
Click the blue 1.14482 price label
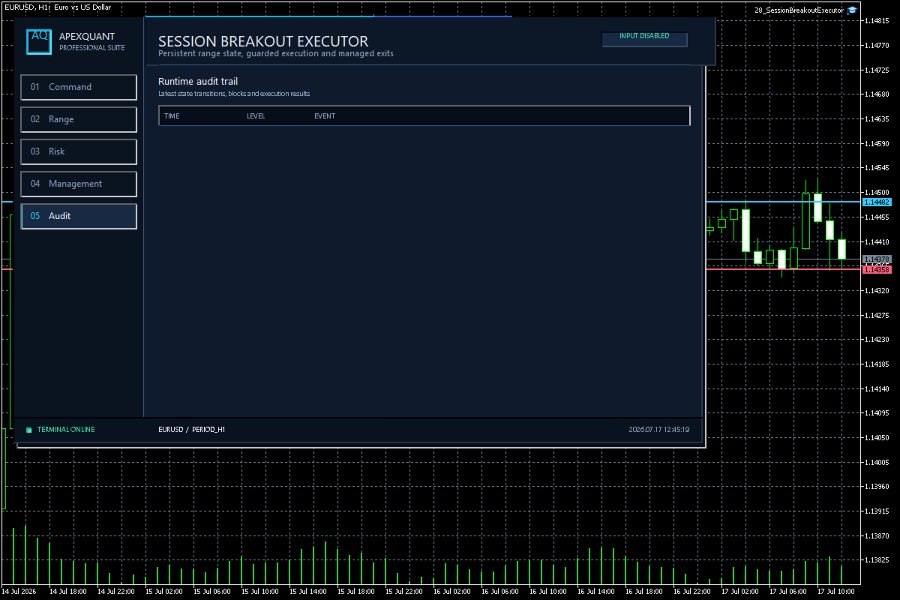[x=876, y=202]
